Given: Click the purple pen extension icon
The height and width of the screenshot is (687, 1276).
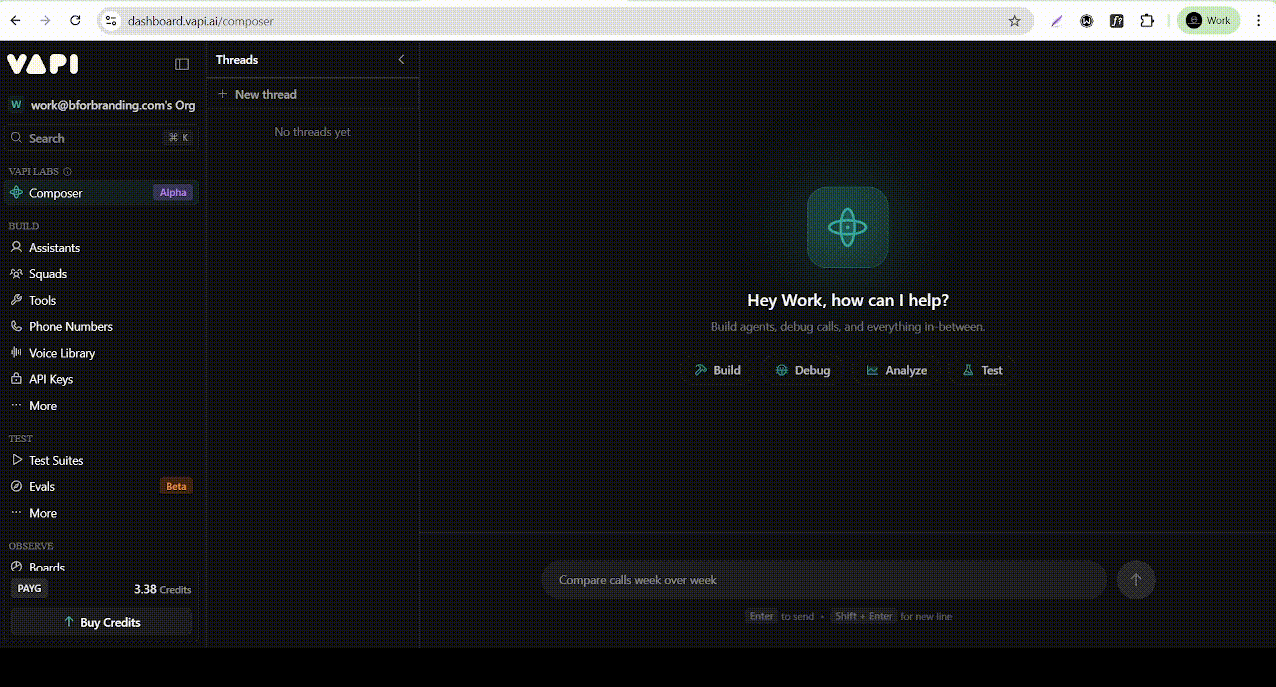Looking at the screenshot, I should pyautogui.click(x=1057, y=20).
